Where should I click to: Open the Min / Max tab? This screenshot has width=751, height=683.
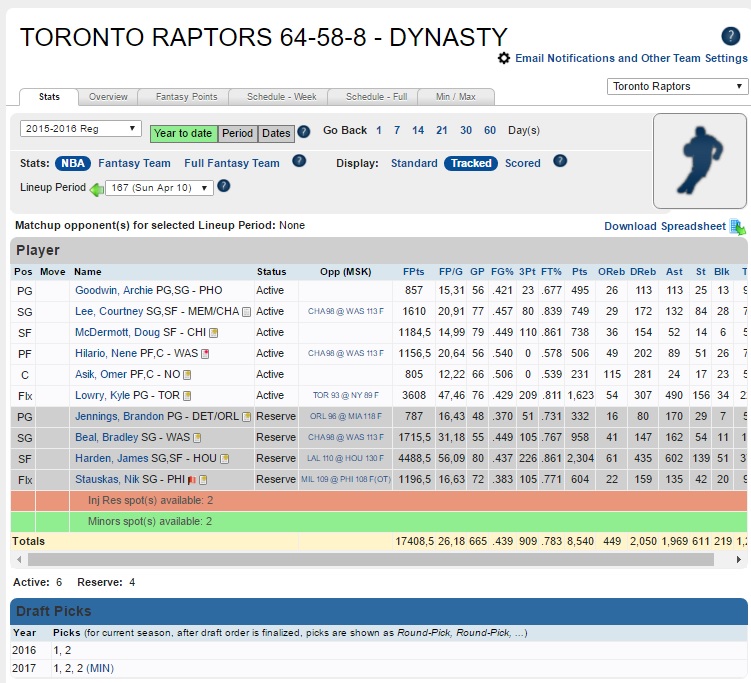[455, 97]
